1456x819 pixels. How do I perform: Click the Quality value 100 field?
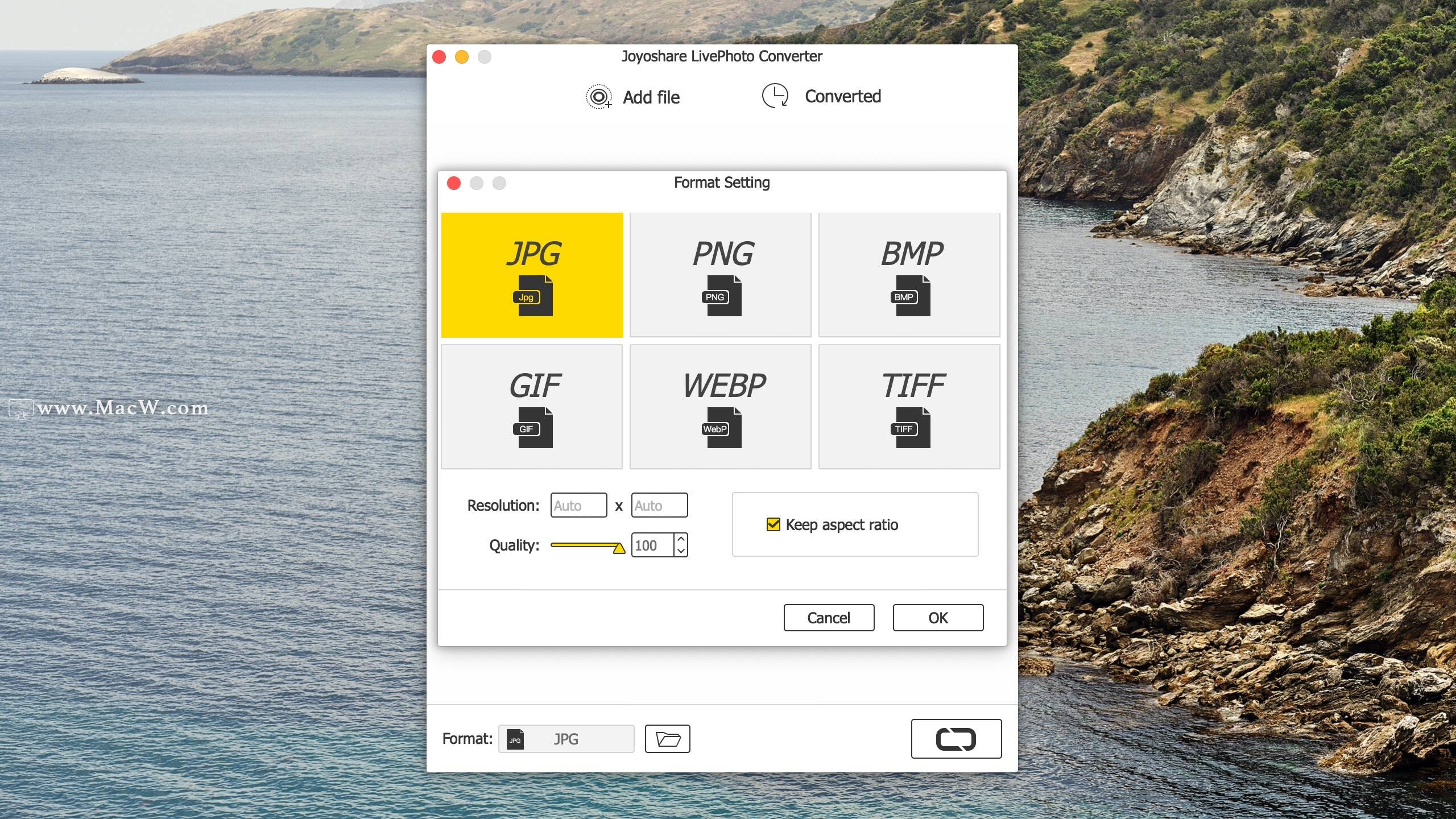coord(652,545)
